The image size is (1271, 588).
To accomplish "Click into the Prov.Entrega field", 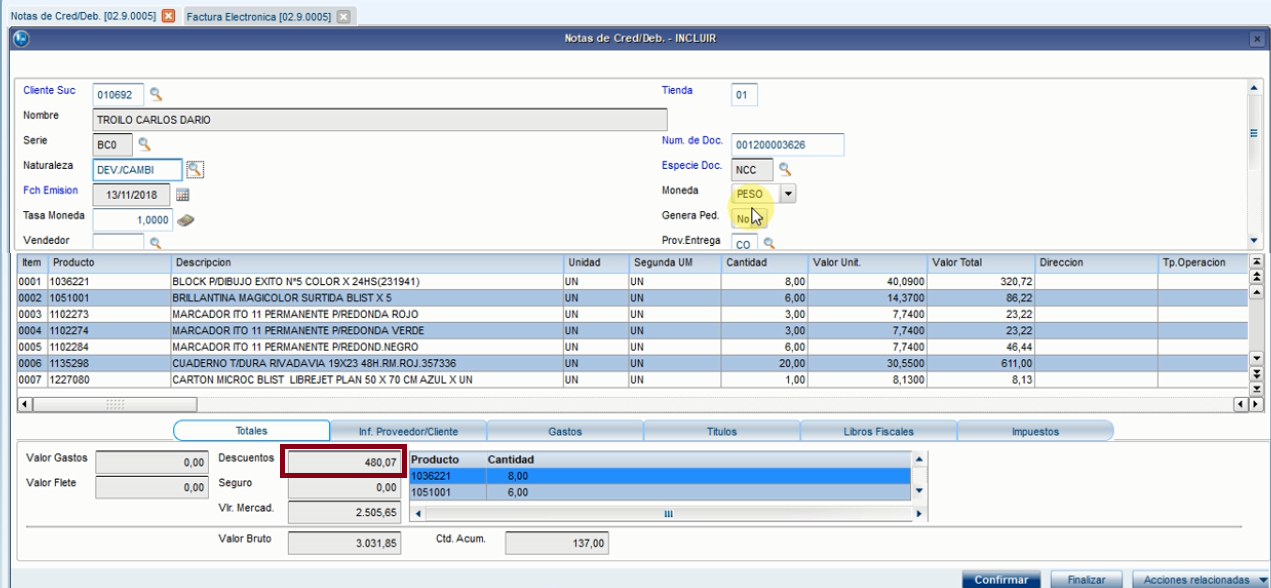I will click(x=745, y=243).
